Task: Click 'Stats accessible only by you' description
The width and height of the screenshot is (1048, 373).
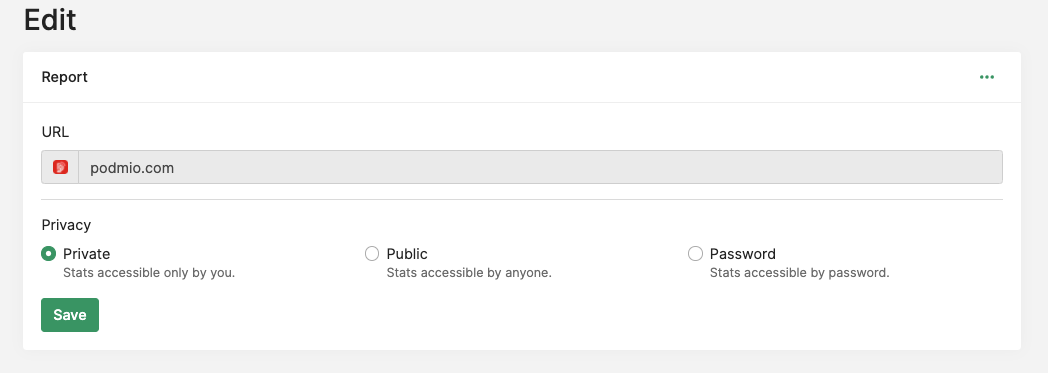Action: pyautogui.click(x=149, y=273)
